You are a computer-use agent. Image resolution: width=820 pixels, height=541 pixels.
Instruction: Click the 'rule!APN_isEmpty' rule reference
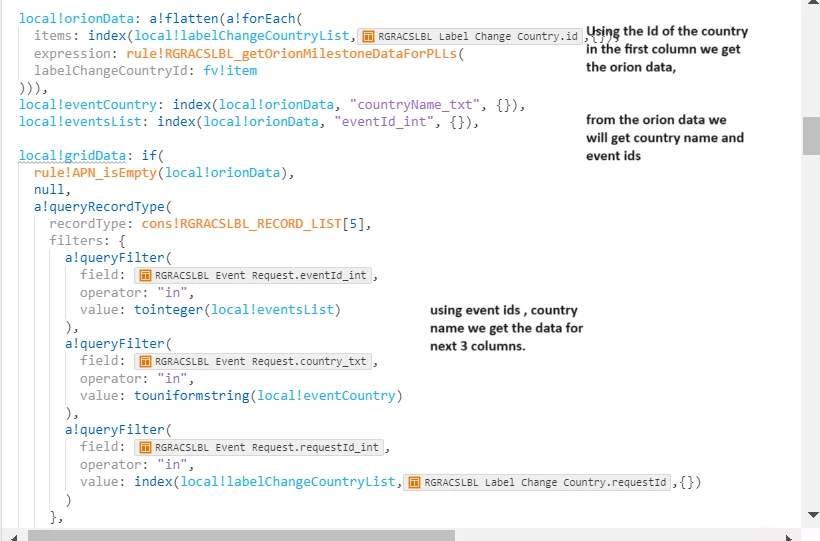(95, 173)
